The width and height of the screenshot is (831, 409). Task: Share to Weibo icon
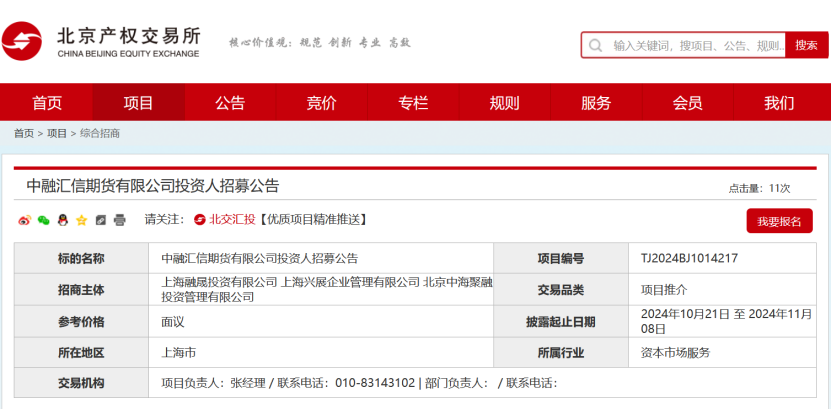tap(24, 220)
